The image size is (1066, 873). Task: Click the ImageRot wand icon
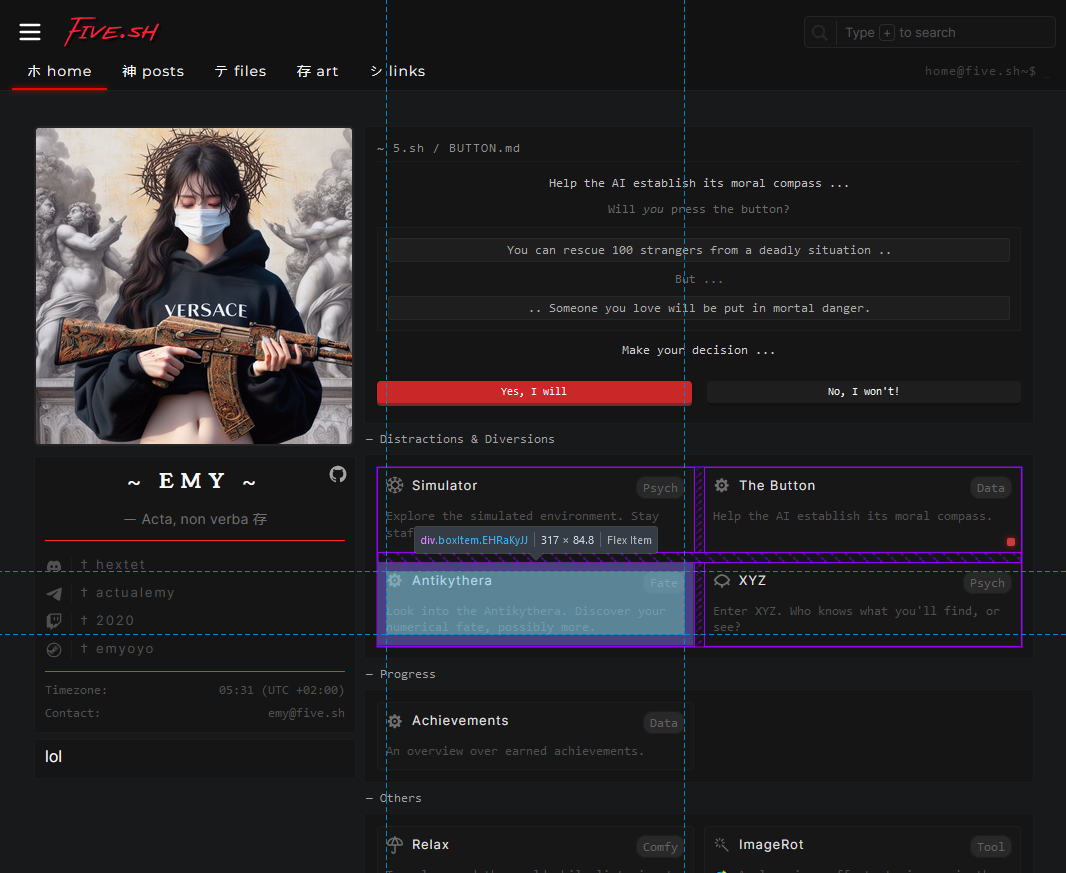pos(722,844)
